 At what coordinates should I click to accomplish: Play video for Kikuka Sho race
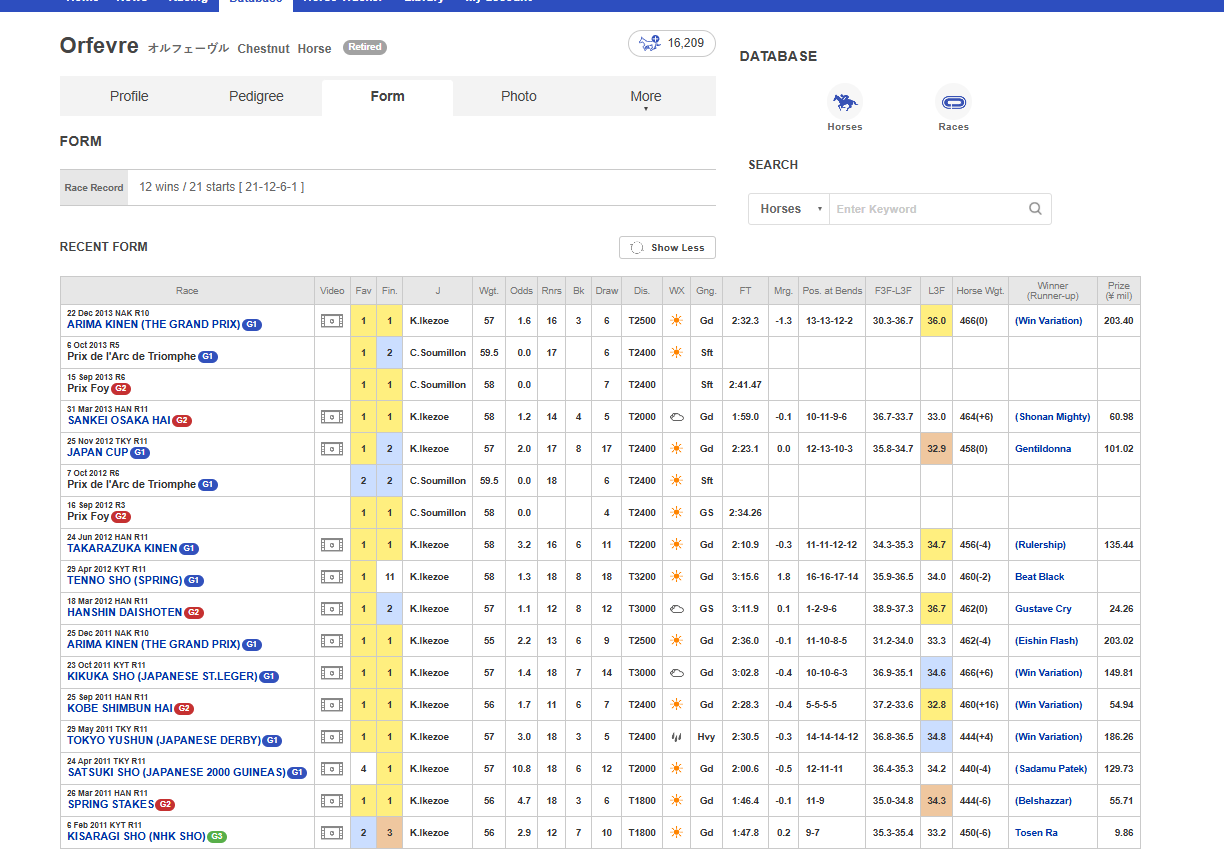click(x=331, y=673)
